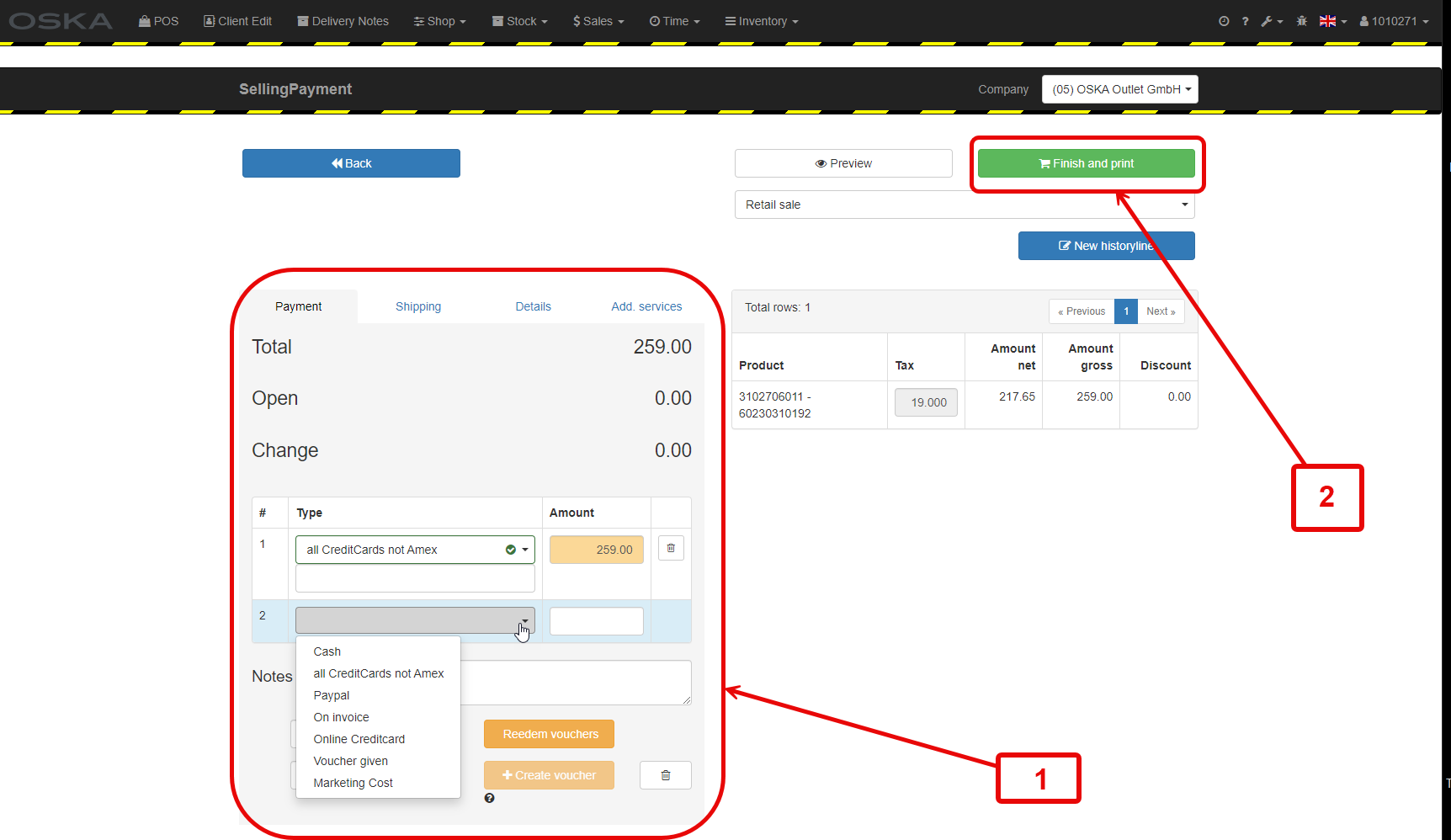Click the empty payment type dropdown in row 2

click(415, 621)
